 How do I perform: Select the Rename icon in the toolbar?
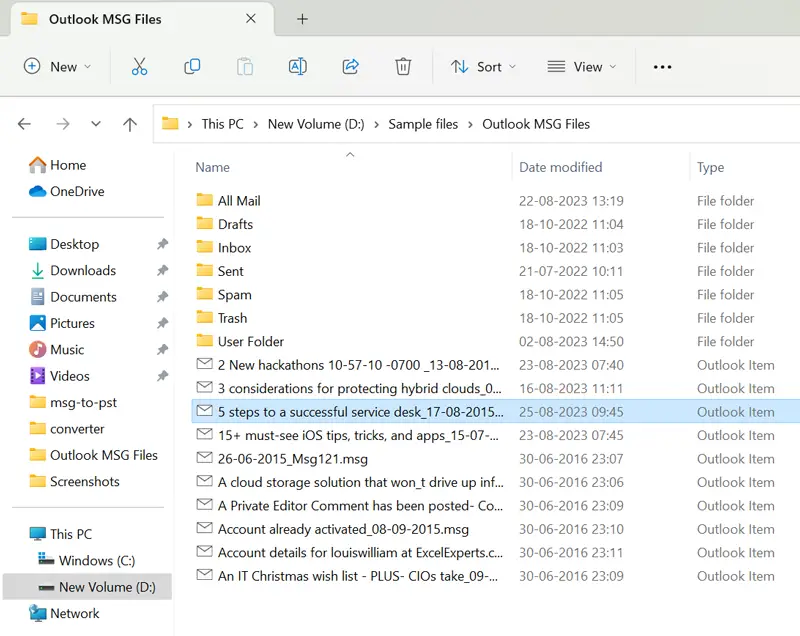click(299, 66)
